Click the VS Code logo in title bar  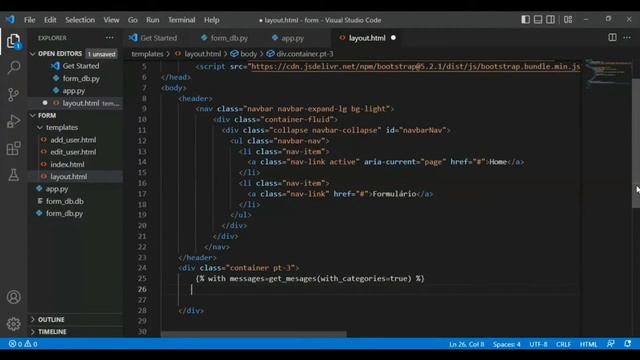coord(10,19)
